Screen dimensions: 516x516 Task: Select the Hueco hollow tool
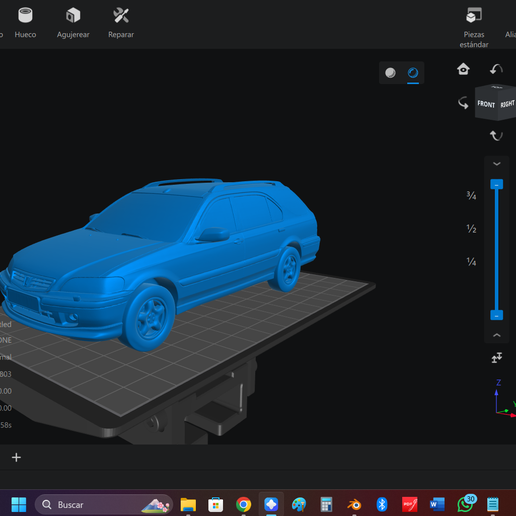click(25, 23)
